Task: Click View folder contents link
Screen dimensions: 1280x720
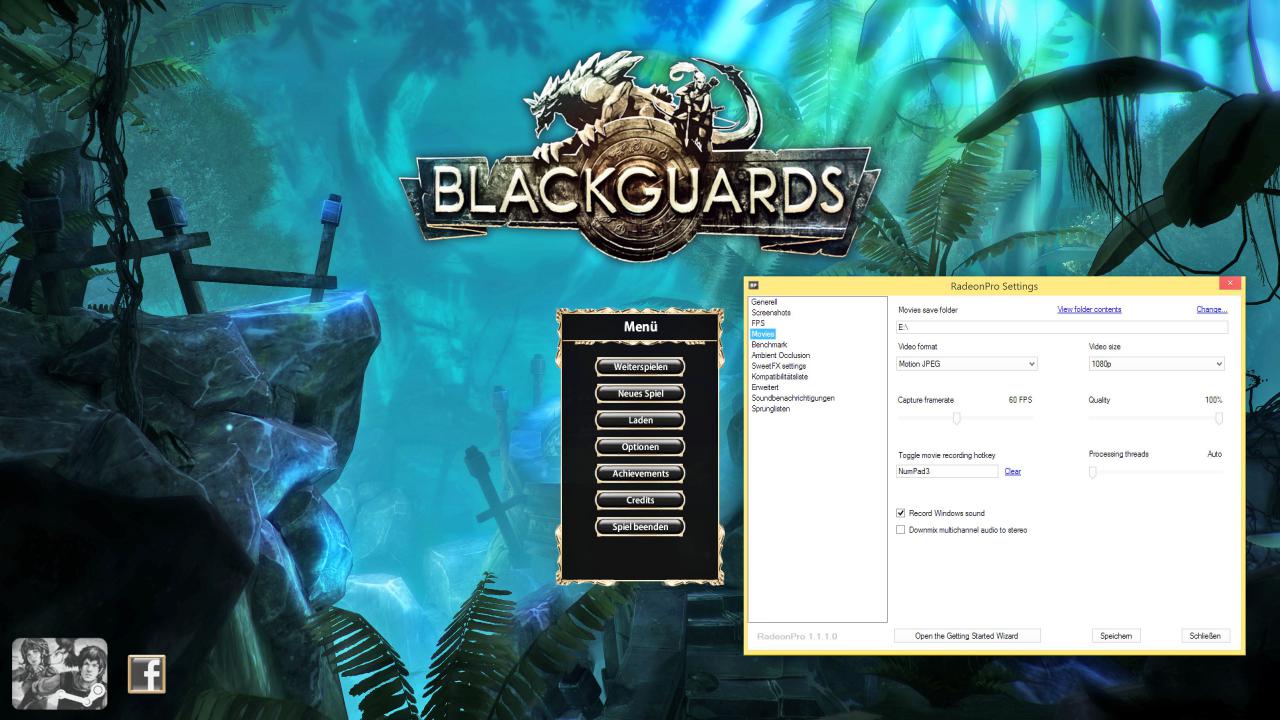Action: tap(1089, 310)
